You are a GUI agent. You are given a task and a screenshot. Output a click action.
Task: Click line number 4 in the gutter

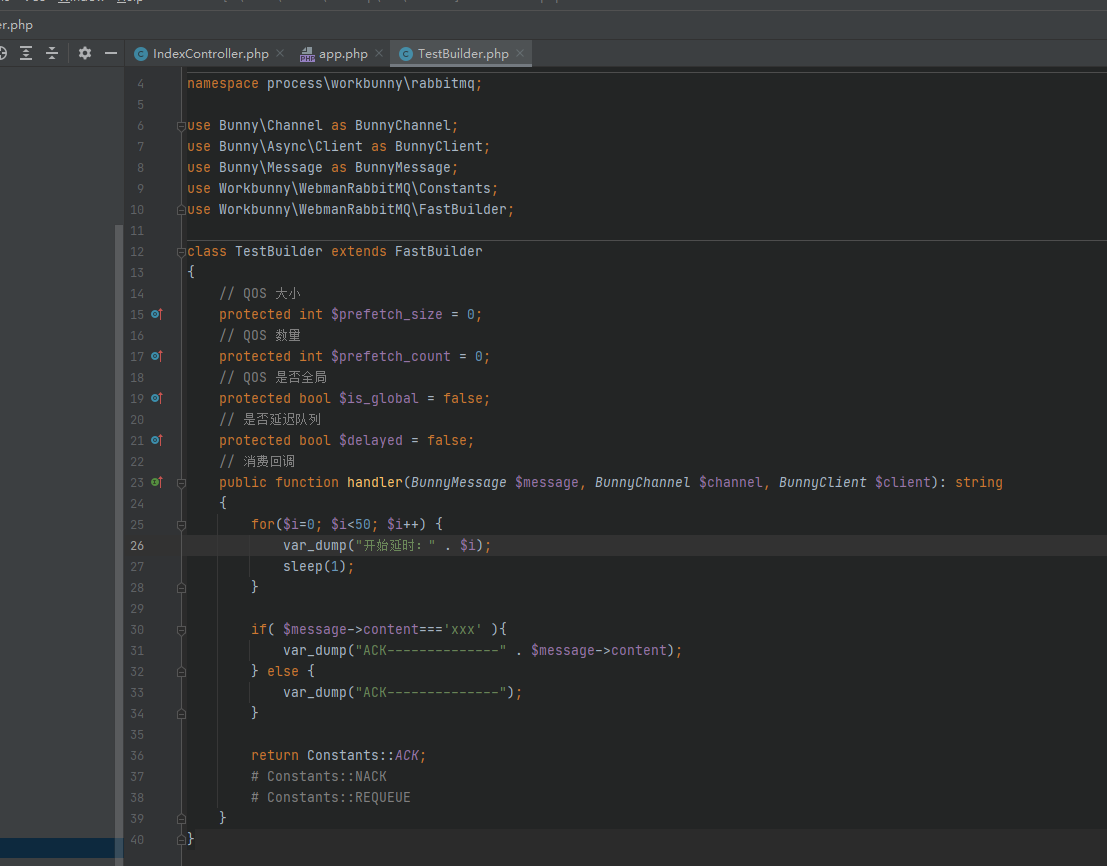coord(140,84)
